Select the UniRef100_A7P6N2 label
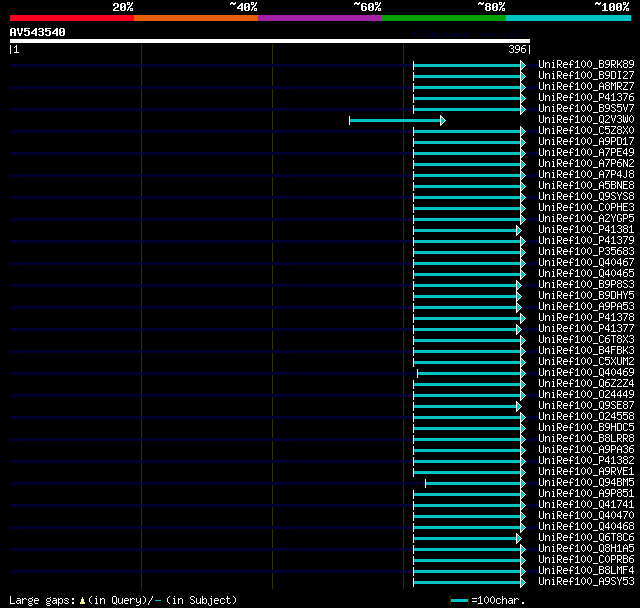Viewport: 640px width, 608px height. pos(586,164)
